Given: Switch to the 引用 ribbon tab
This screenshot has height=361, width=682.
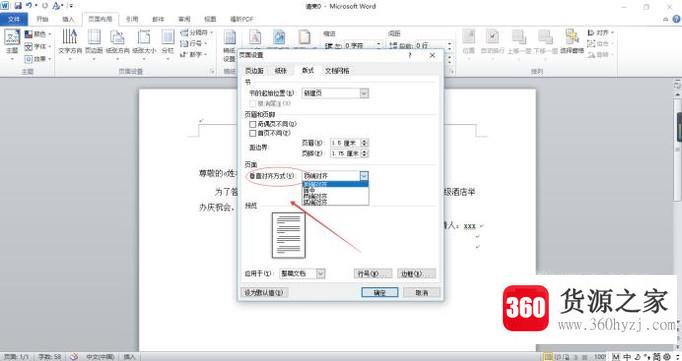Looking at the screenshot, I should pyautogui.click(x=132, y=19).
